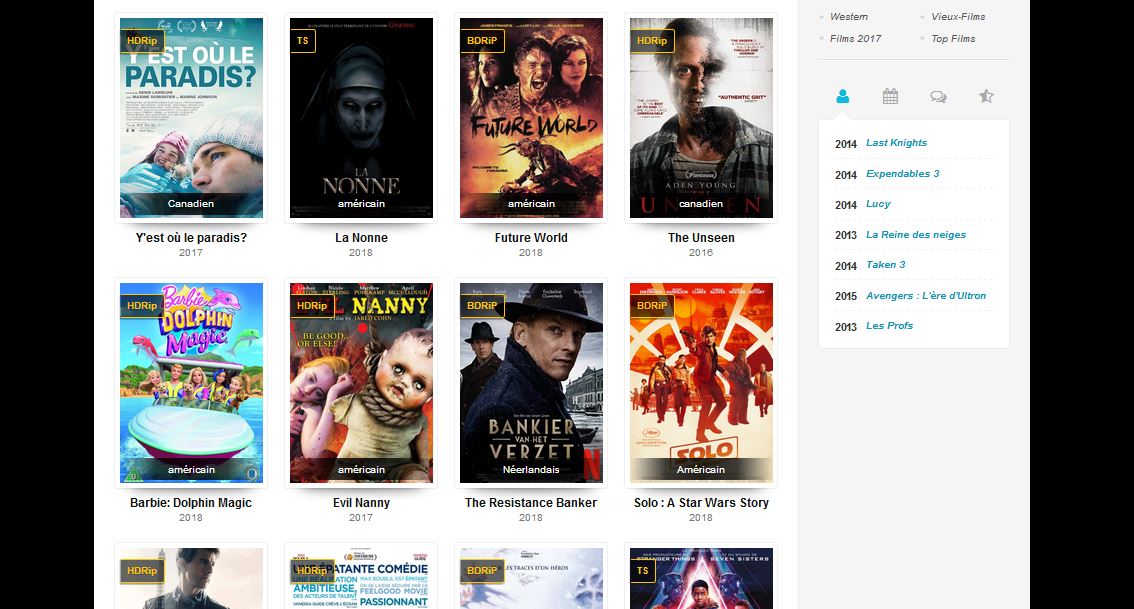
Task: Open the Future World movie poster
Action: coord(531,118)
